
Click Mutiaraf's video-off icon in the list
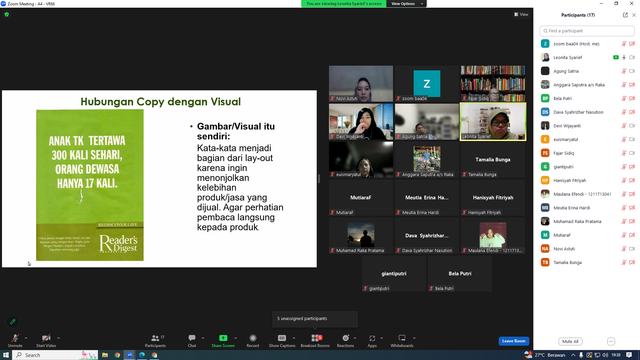[x=632, y=235]
